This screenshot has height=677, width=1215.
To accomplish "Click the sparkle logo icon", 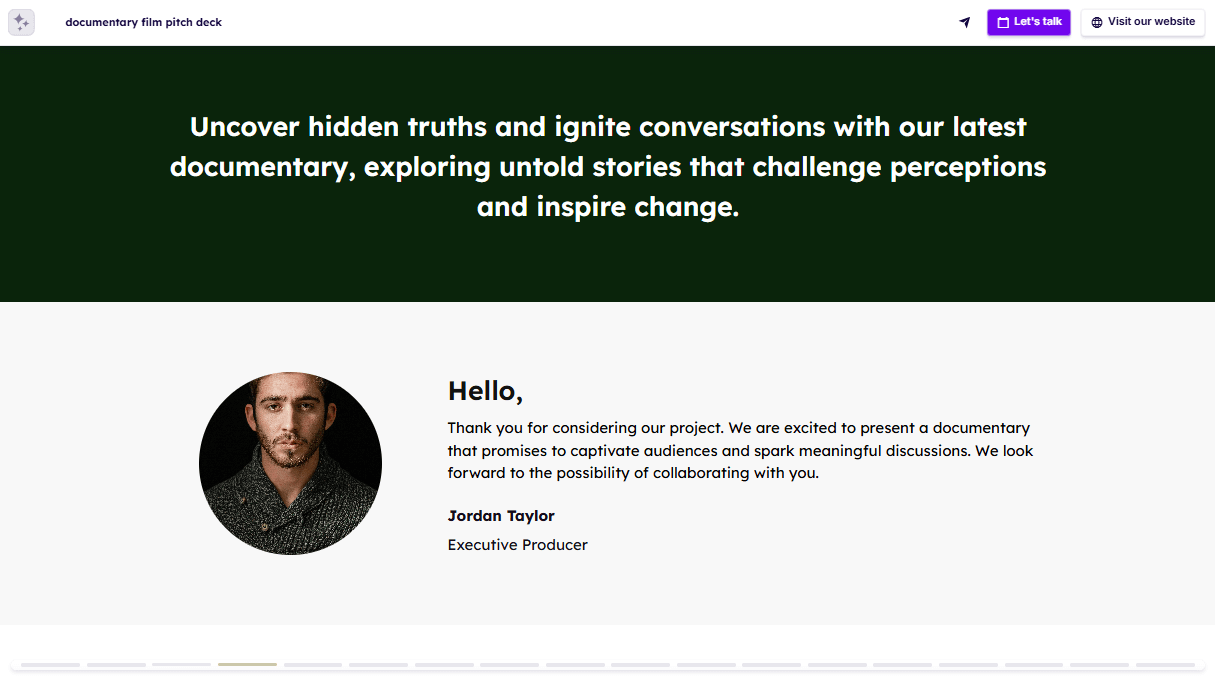I will [21, 22].
